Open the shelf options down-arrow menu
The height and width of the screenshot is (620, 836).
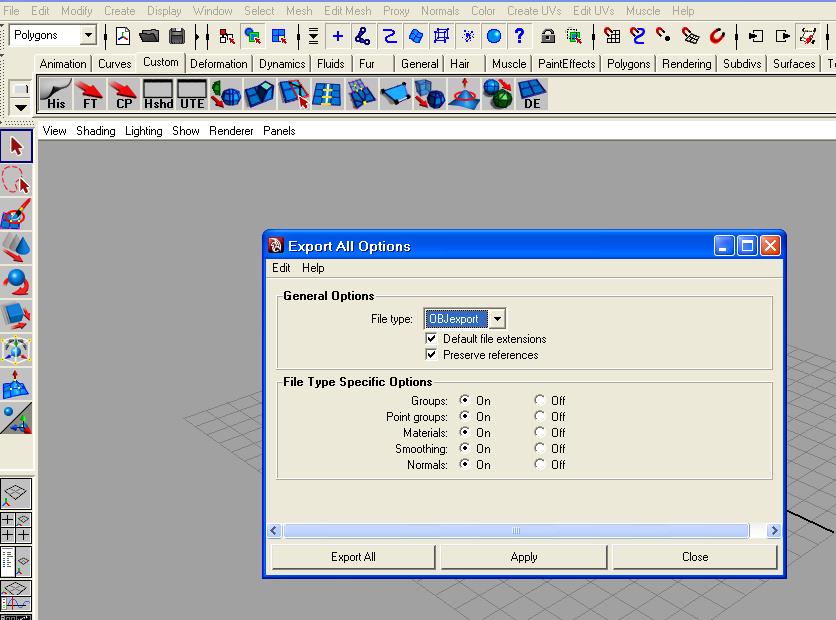(20, 107)
